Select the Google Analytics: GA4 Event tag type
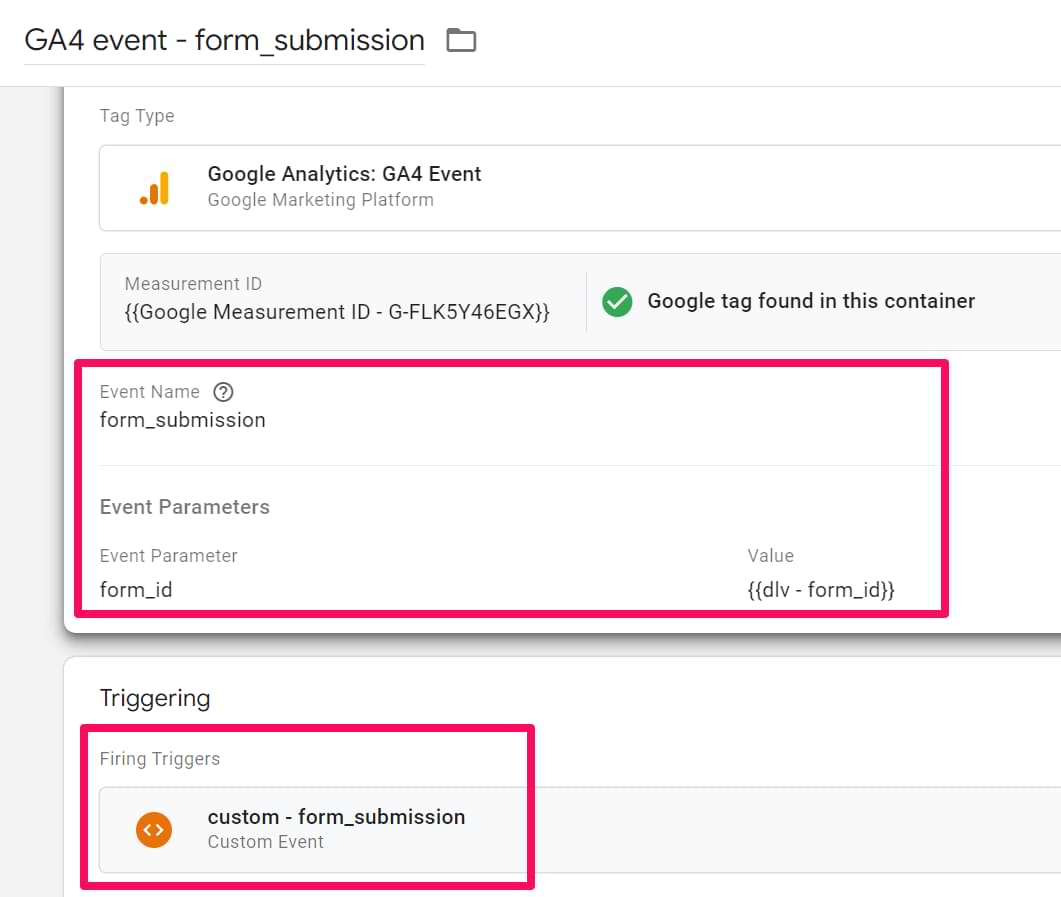 (344, 174)
